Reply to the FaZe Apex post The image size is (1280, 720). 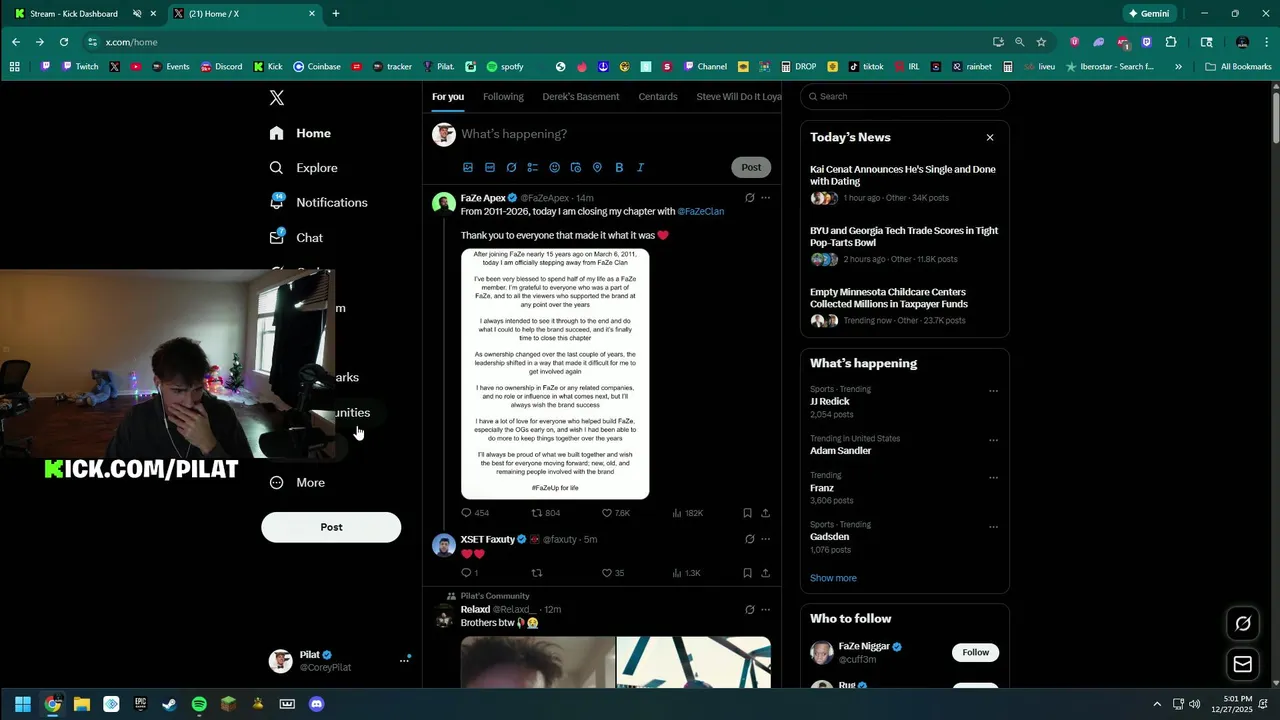click(475, 513)
